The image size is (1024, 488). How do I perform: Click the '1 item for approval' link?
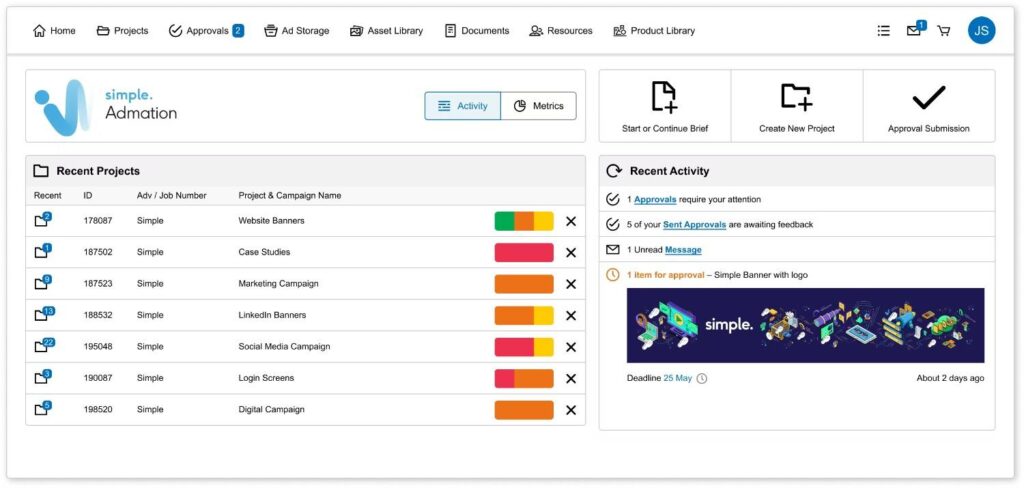pyautogui.click(x=665, y=275)
